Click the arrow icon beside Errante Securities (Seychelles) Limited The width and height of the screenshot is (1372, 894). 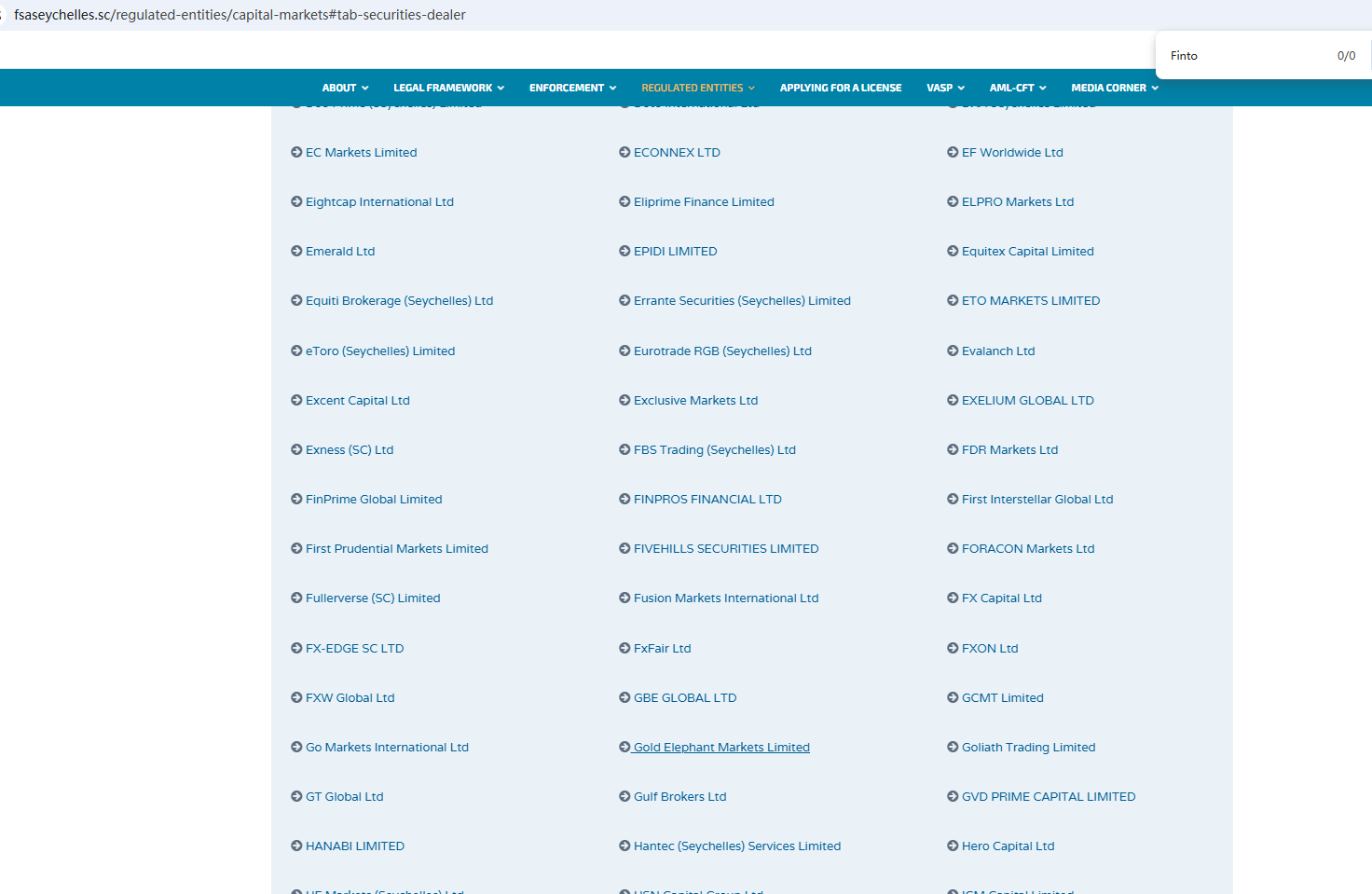pyautogui.click(x=624, y=300)
